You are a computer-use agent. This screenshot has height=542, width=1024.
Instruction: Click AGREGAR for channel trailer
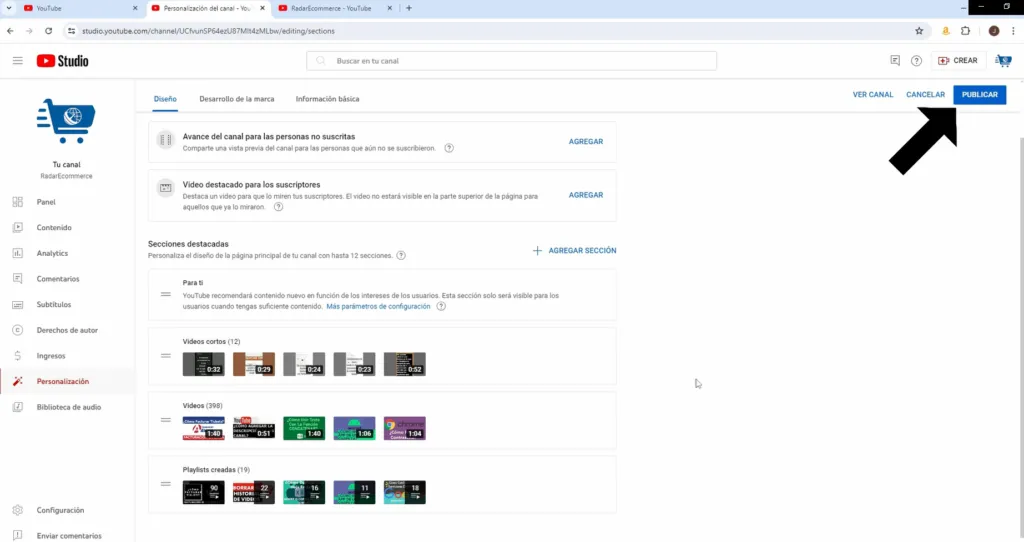[x=586, y=142]
